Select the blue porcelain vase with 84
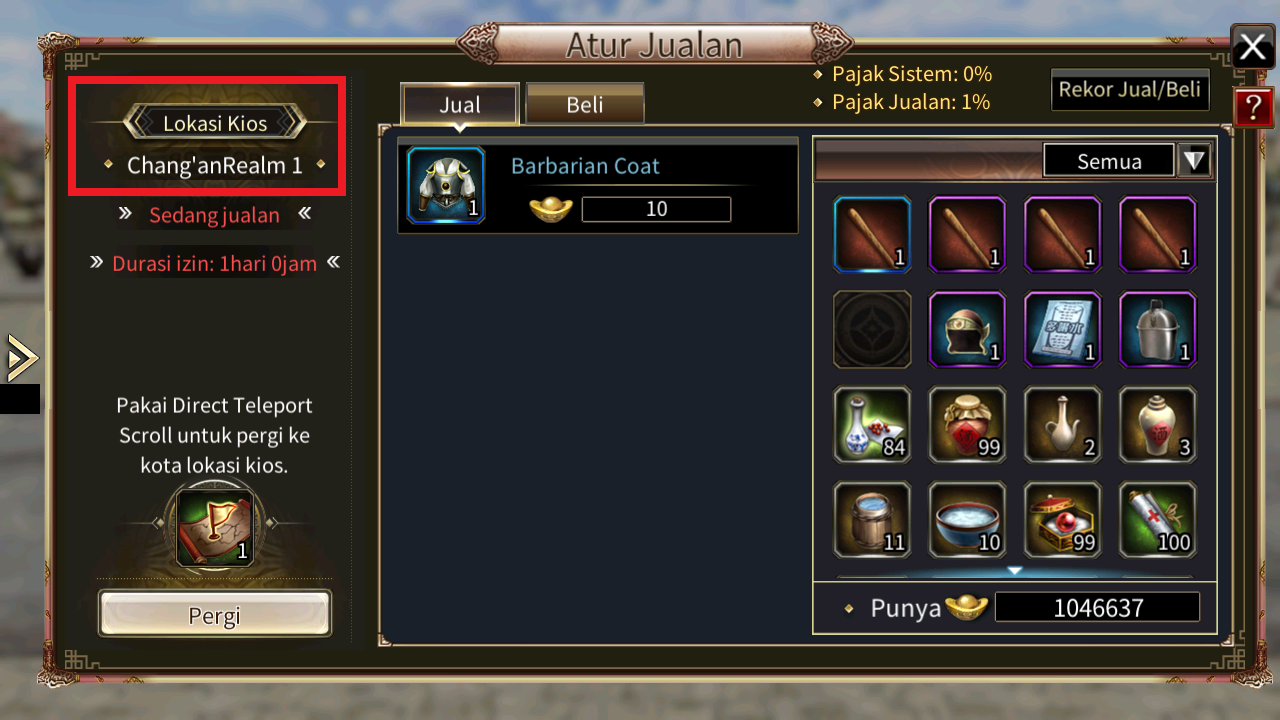1280x720 pixels. (872, 424)
